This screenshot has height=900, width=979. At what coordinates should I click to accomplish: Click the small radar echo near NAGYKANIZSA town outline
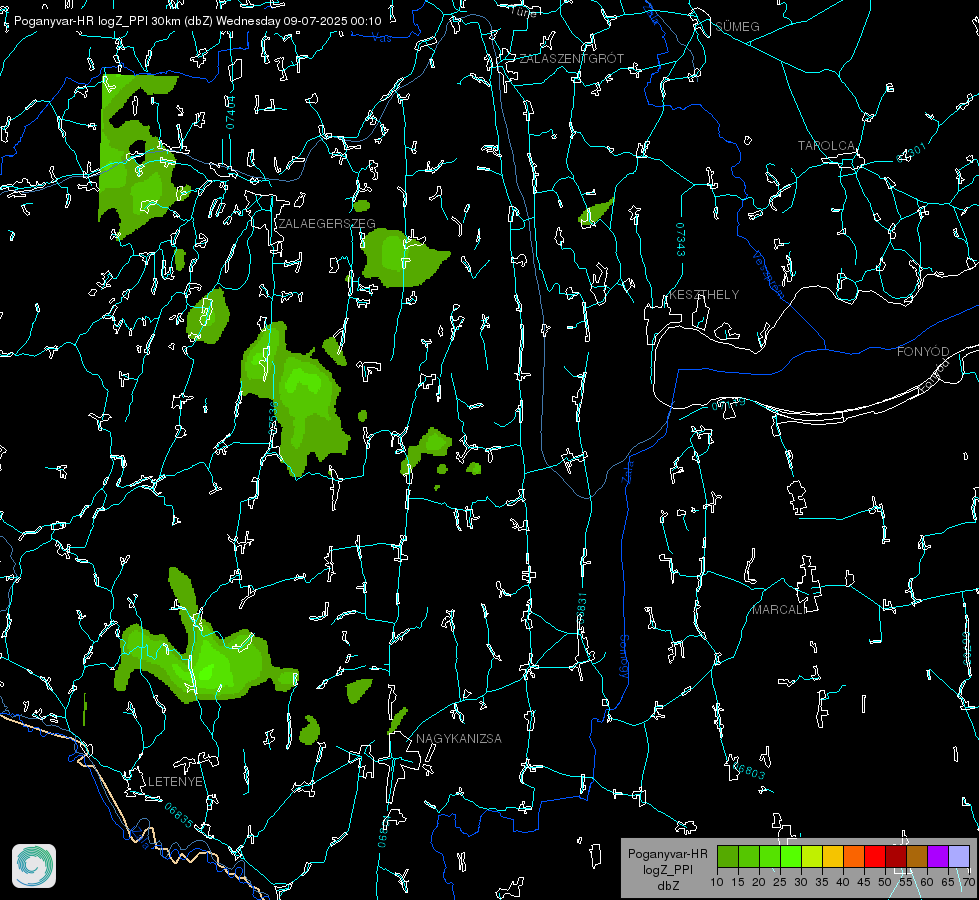(397, 720)
